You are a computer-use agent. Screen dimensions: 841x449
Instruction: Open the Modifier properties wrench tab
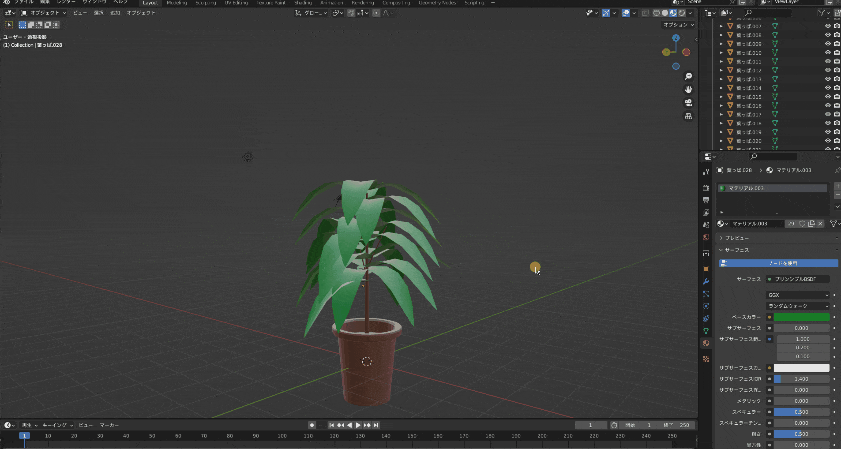pos(706,281)
